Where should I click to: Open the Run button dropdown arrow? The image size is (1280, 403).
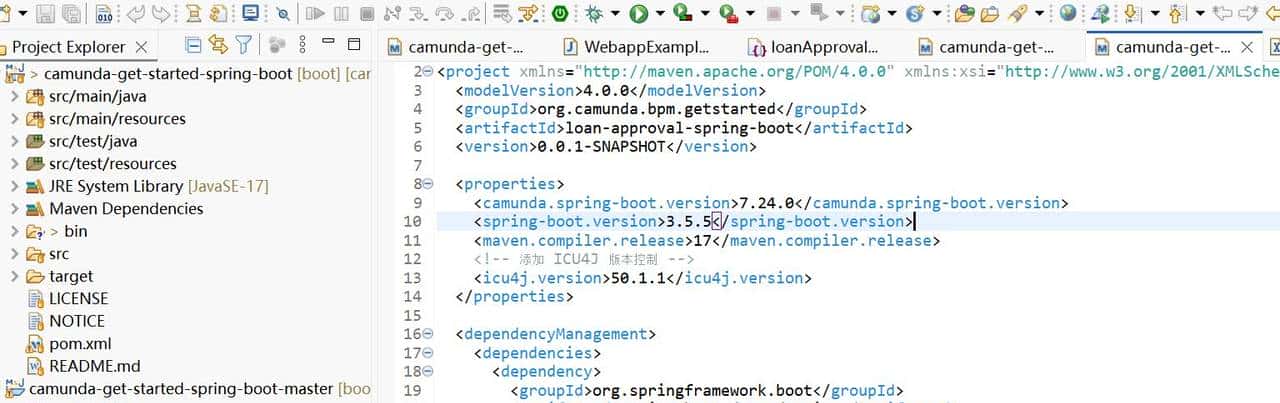[661, 14]
